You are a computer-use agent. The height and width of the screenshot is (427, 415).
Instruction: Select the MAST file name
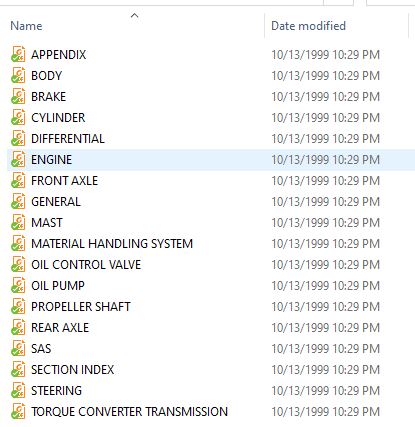point(47,223)
